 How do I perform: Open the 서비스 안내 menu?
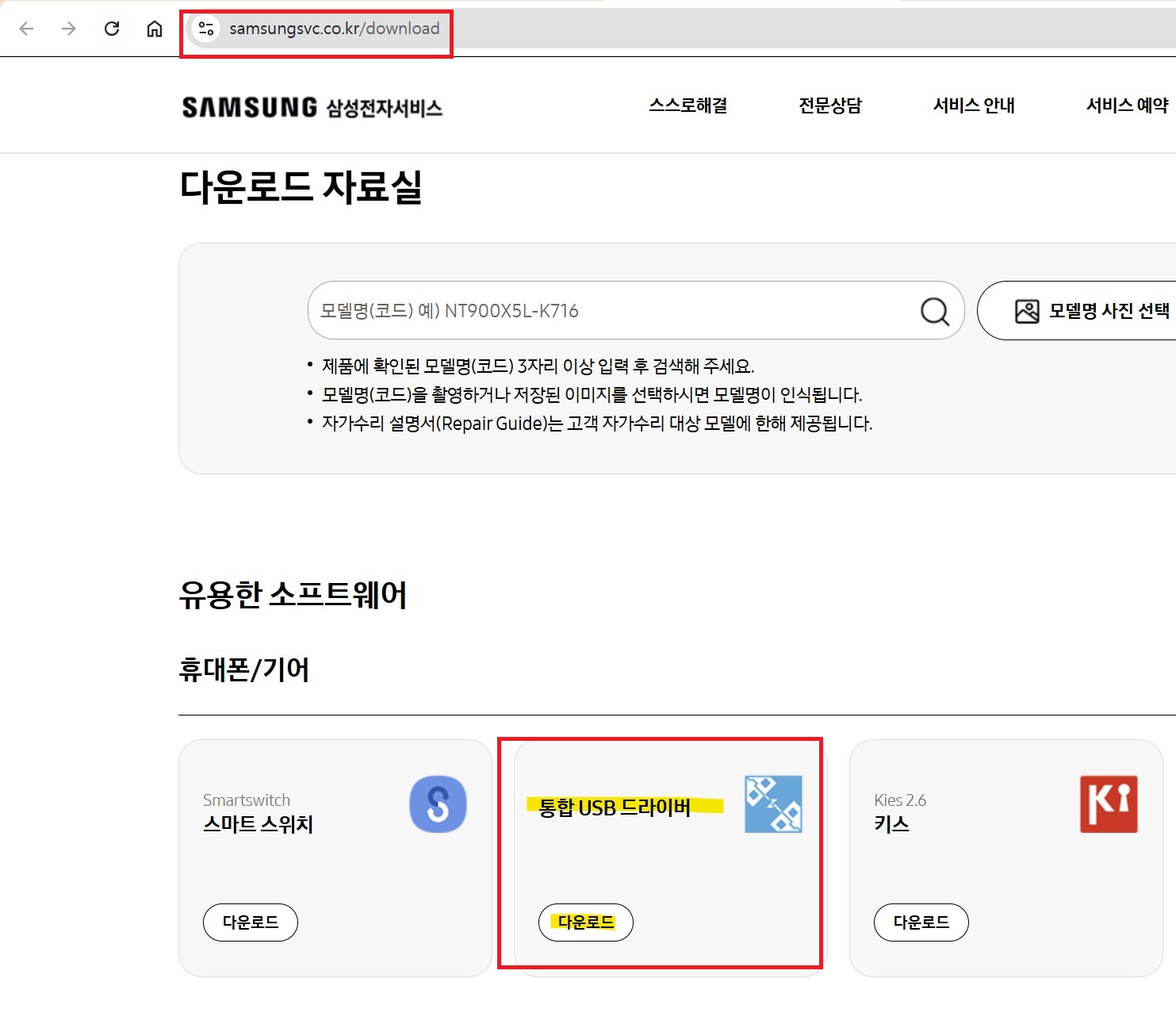(974, 105)
